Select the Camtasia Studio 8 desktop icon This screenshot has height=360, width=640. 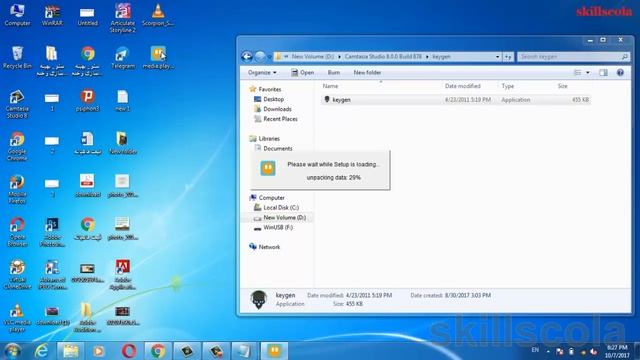click(x=17, y=104)
